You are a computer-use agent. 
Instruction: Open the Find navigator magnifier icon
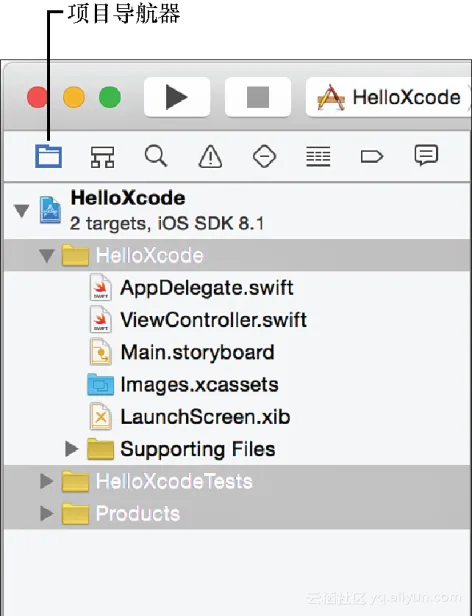pyautogui.click(x=156, y=156)
